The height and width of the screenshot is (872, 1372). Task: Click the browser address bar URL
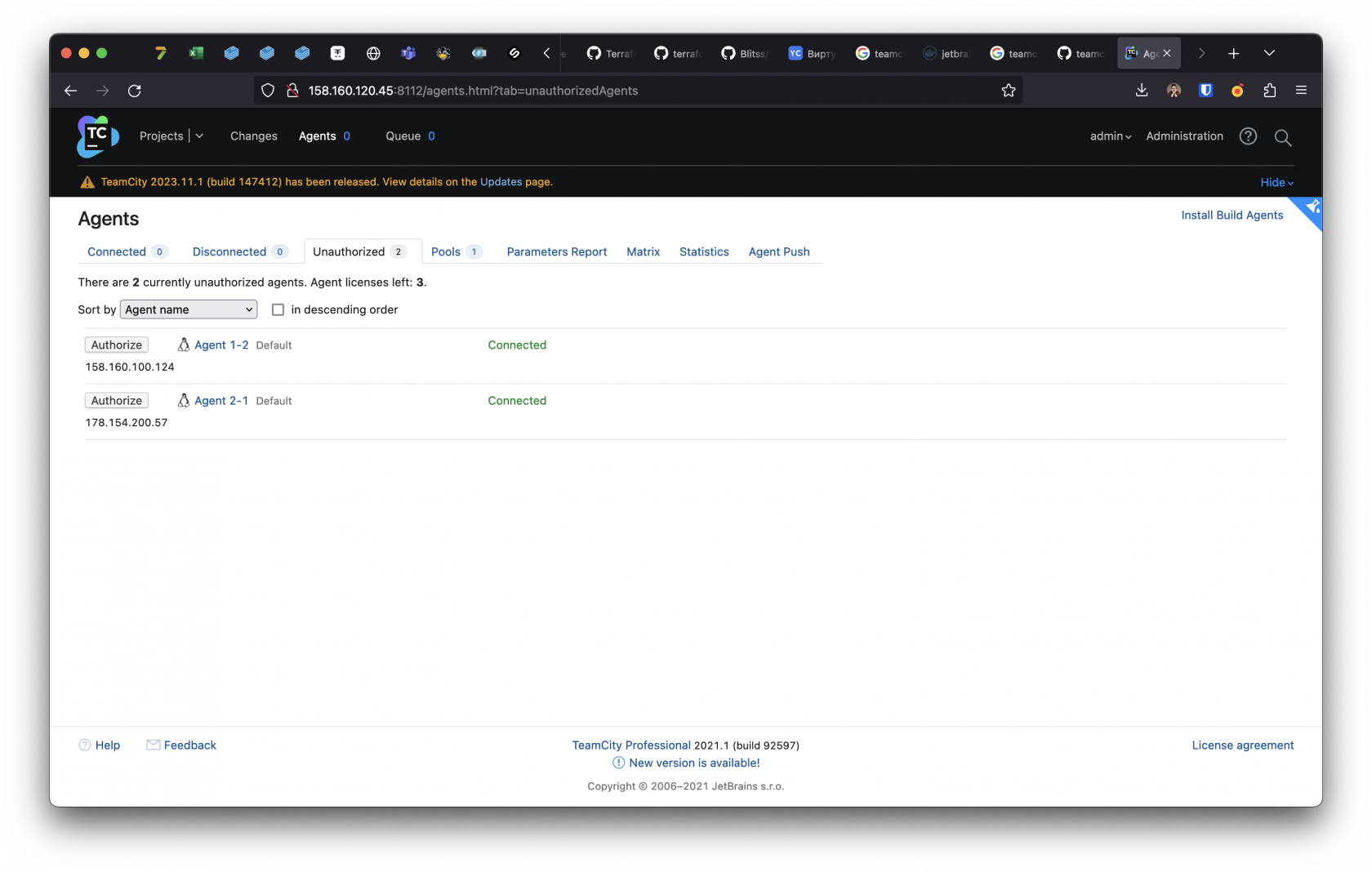473,91
